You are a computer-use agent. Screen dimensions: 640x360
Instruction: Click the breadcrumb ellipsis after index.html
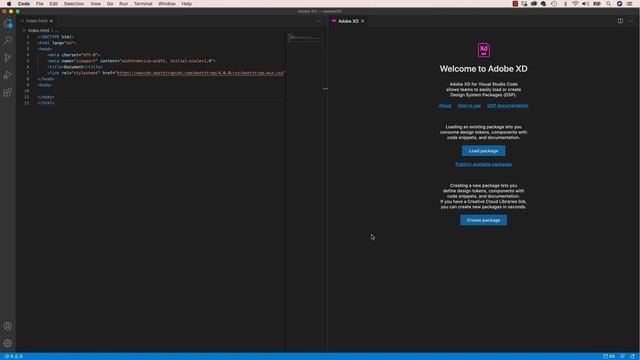[x=56, y=31]
